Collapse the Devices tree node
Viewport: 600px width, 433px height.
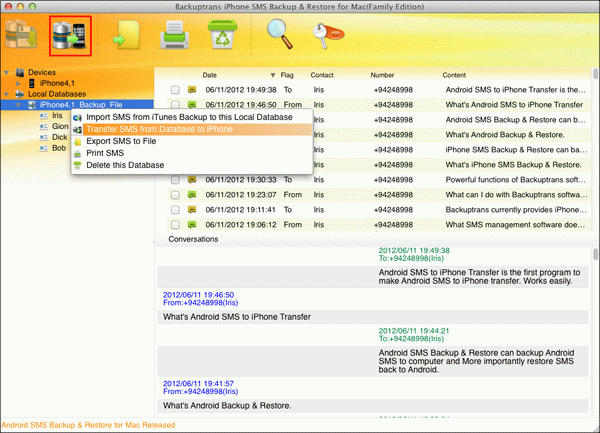pyautogui.click(x=7, y=72)
